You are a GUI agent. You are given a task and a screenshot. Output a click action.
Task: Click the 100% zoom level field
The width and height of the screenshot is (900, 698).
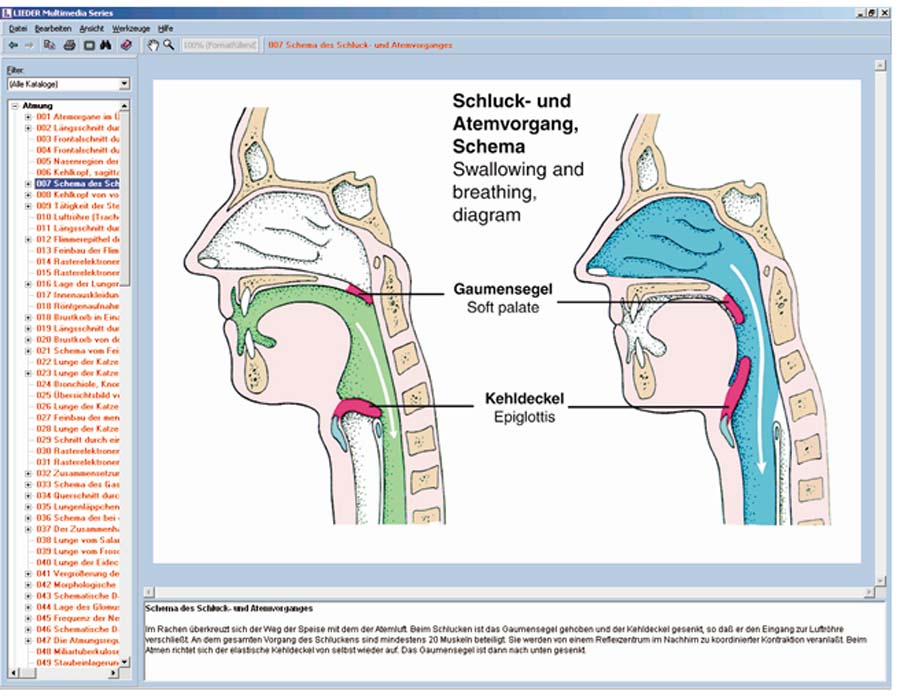pos(220,46)
